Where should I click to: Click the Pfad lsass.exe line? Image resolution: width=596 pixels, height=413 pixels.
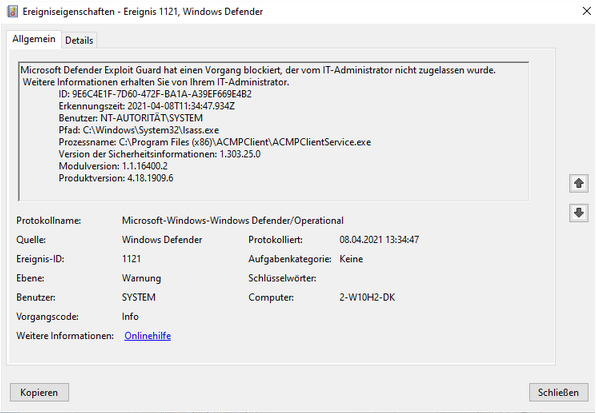[139, 130]
